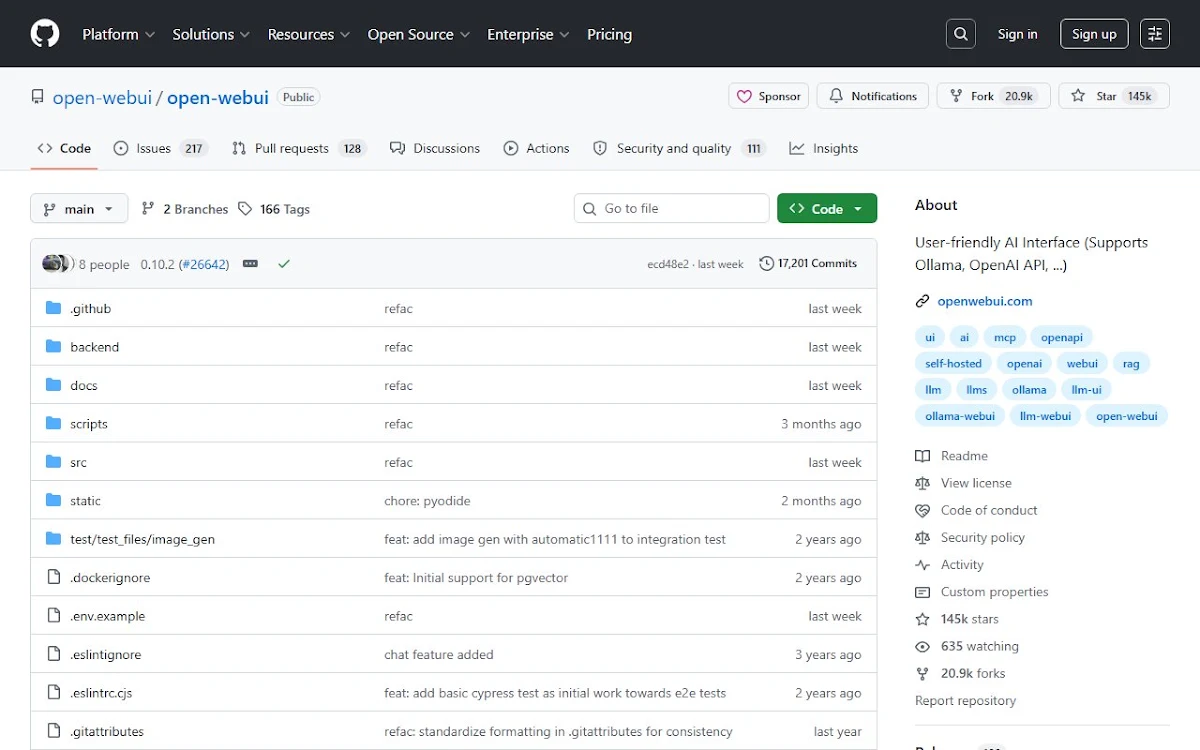Open the 2 Branches link
The image size is (1200, 750).
click(185, 209)
